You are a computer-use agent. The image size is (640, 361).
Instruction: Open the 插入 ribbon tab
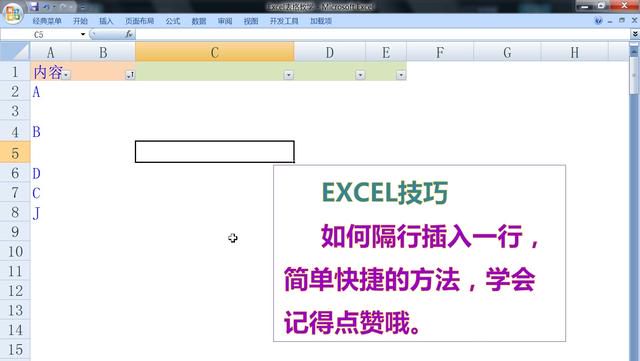point(106,21)
